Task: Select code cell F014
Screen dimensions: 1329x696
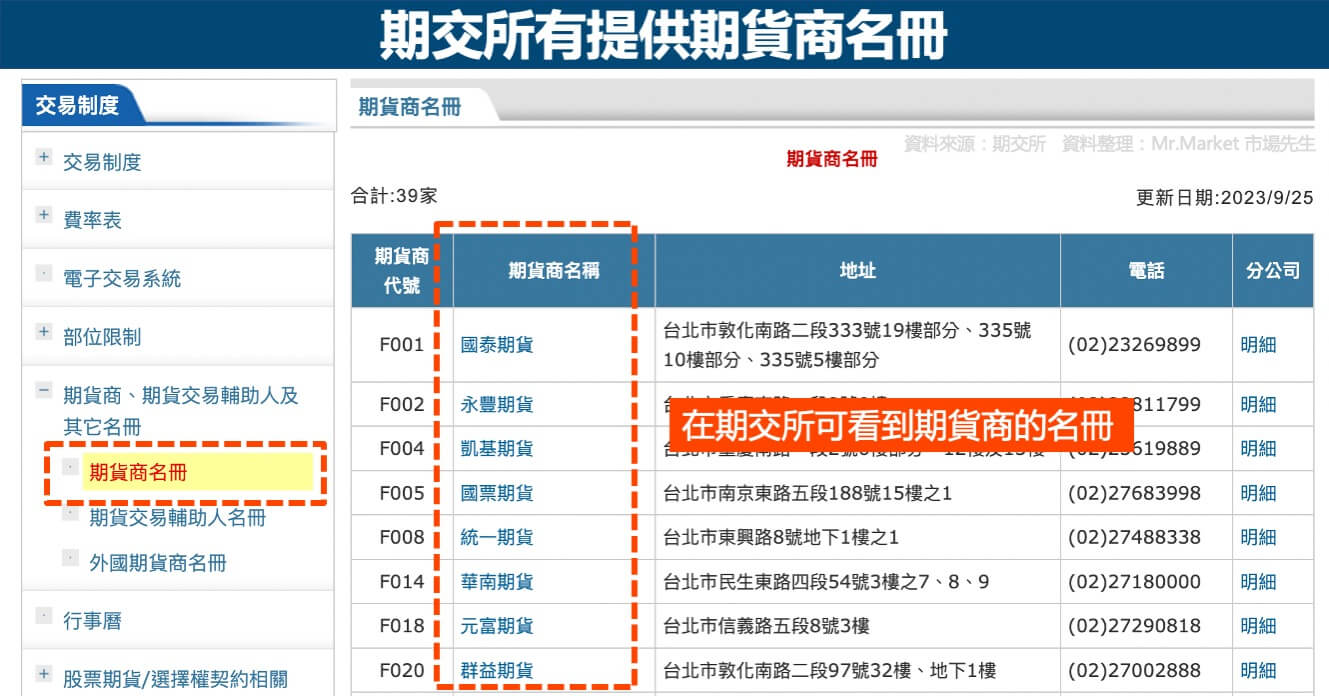Action: 402,582
